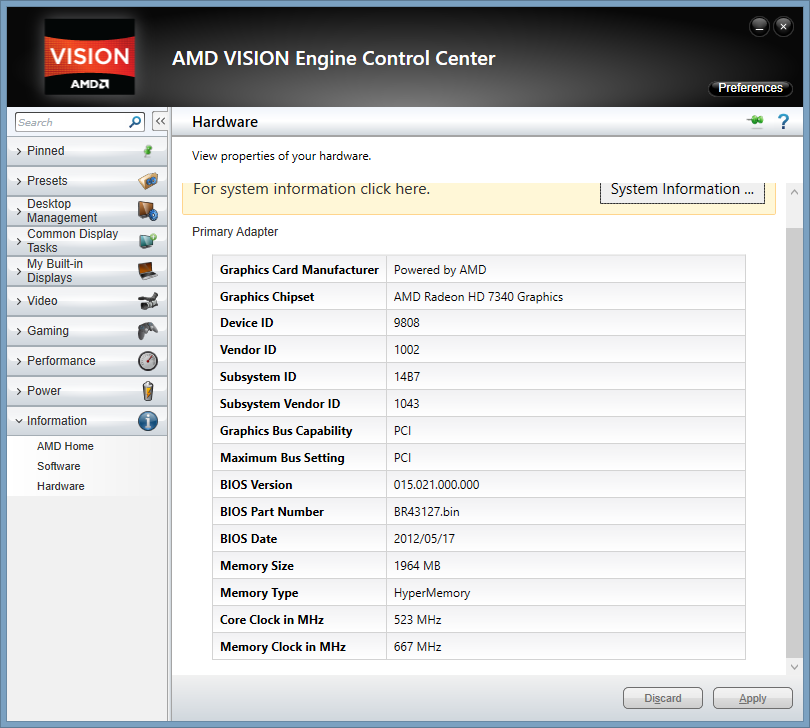
Task: Pin the Hardware page with green pushpin
Action: click(755, 121)
